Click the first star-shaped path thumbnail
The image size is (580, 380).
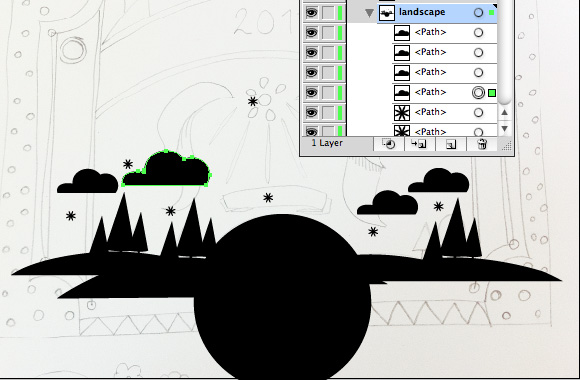[402, 112]
